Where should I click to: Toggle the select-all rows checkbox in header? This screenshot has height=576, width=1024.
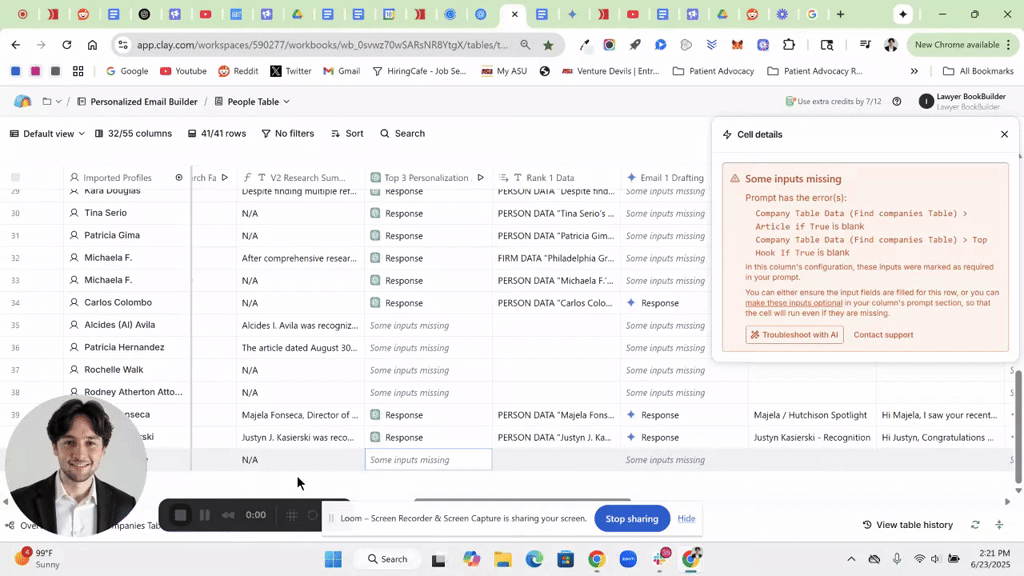coord(15,178)
